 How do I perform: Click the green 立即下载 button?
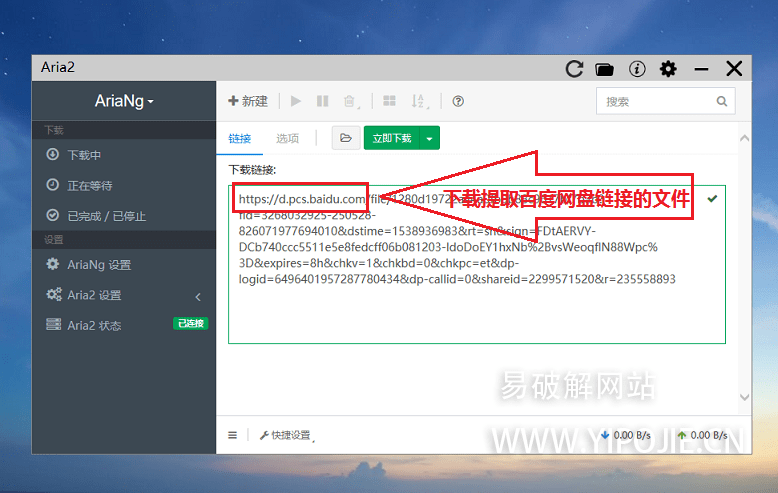(391, 138)
